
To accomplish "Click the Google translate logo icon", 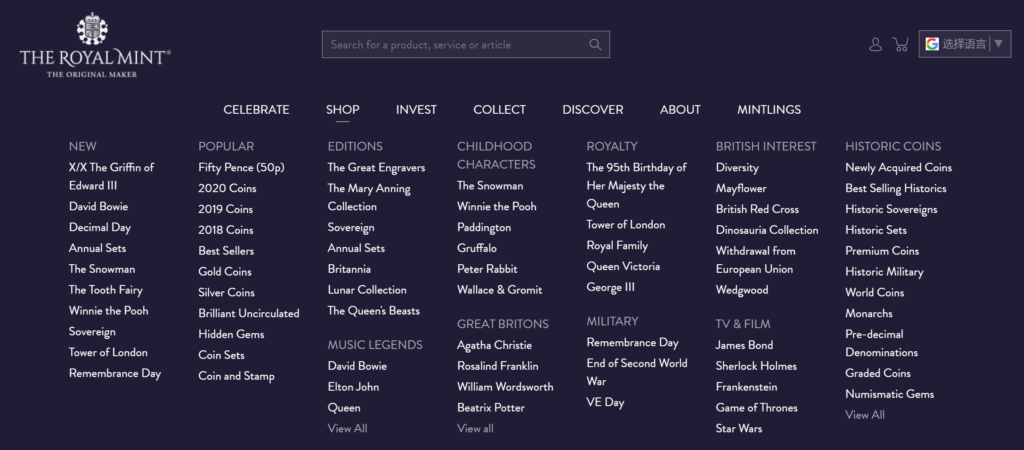I will pyautogui.click(x=932, y=44).
